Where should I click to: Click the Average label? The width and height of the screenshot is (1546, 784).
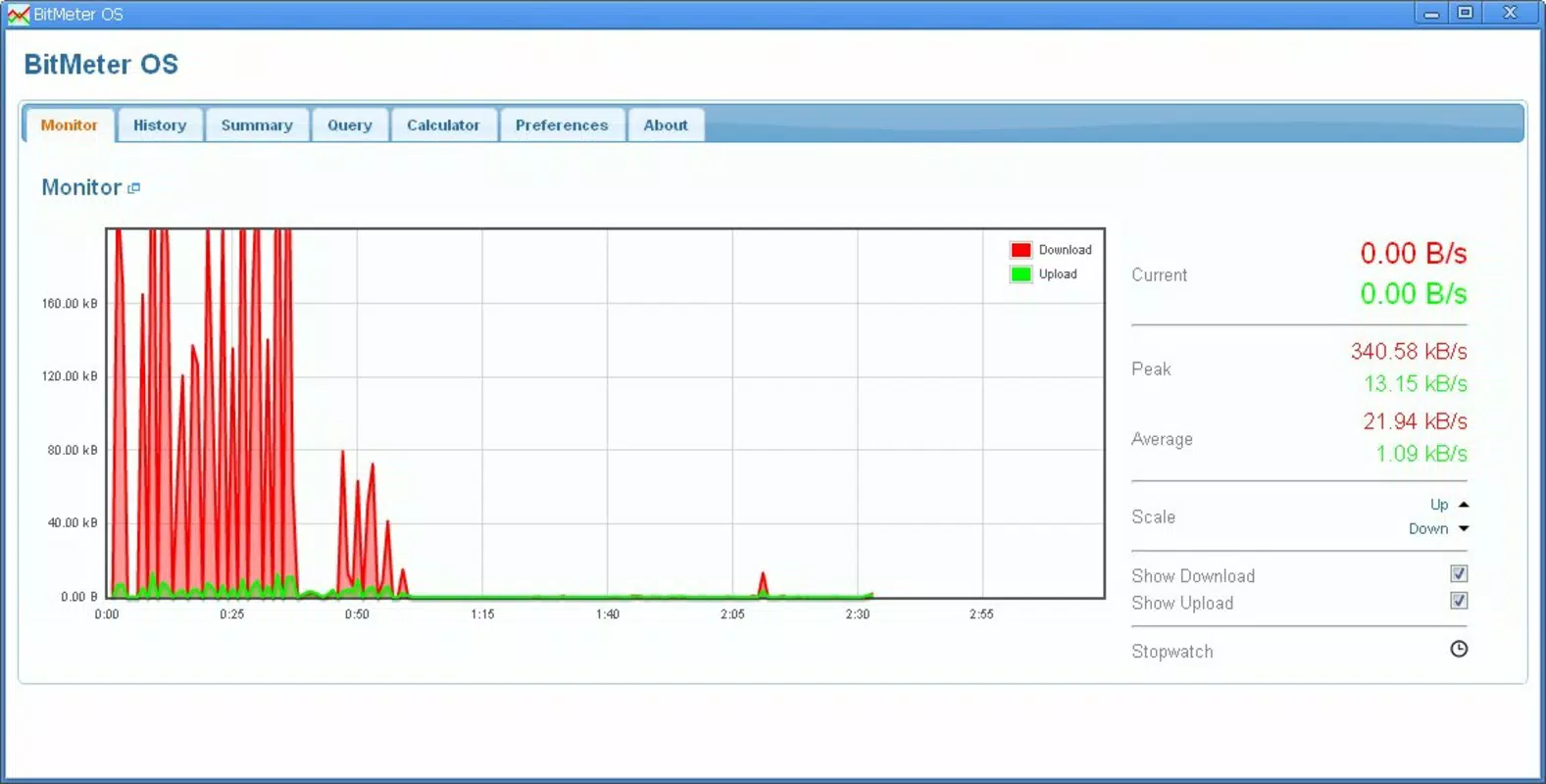1162,439
